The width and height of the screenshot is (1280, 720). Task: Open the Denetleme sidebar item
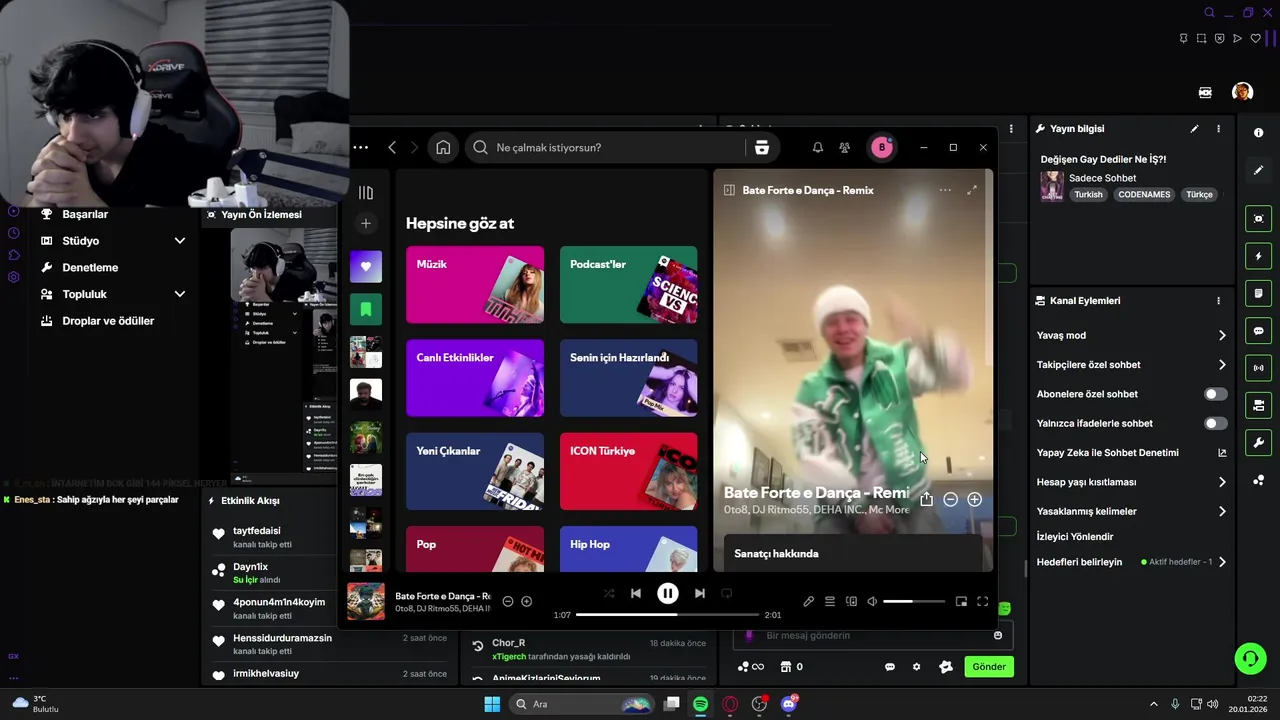click(90, 268)
